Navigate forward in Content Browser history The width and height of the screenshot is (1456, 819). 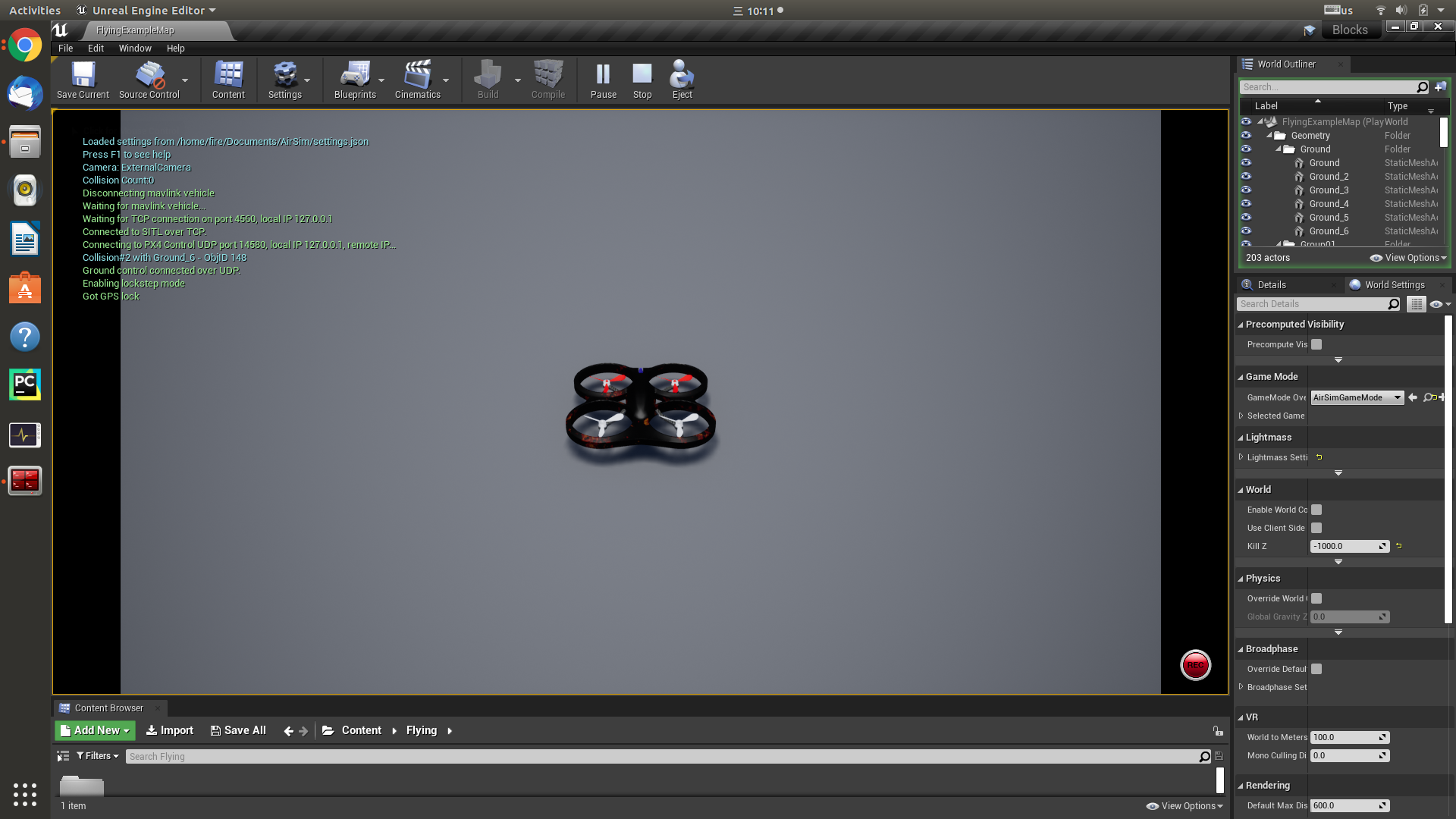(303, 731)
